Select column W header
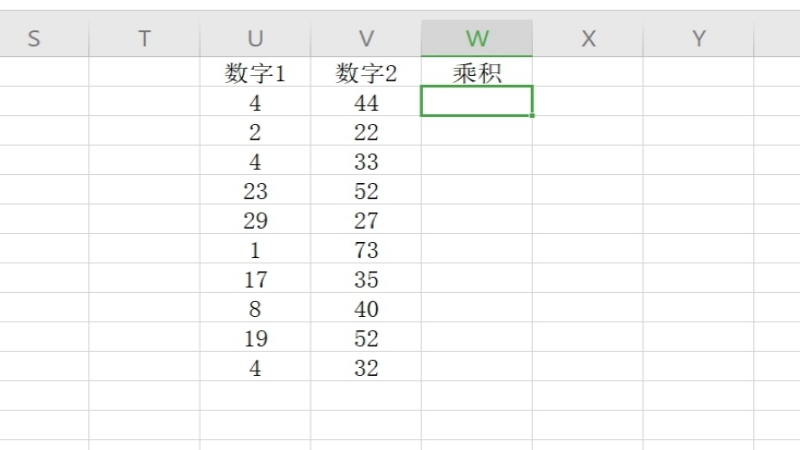The width and height of the screenshot is (800, 450). (x=477, y=38)
